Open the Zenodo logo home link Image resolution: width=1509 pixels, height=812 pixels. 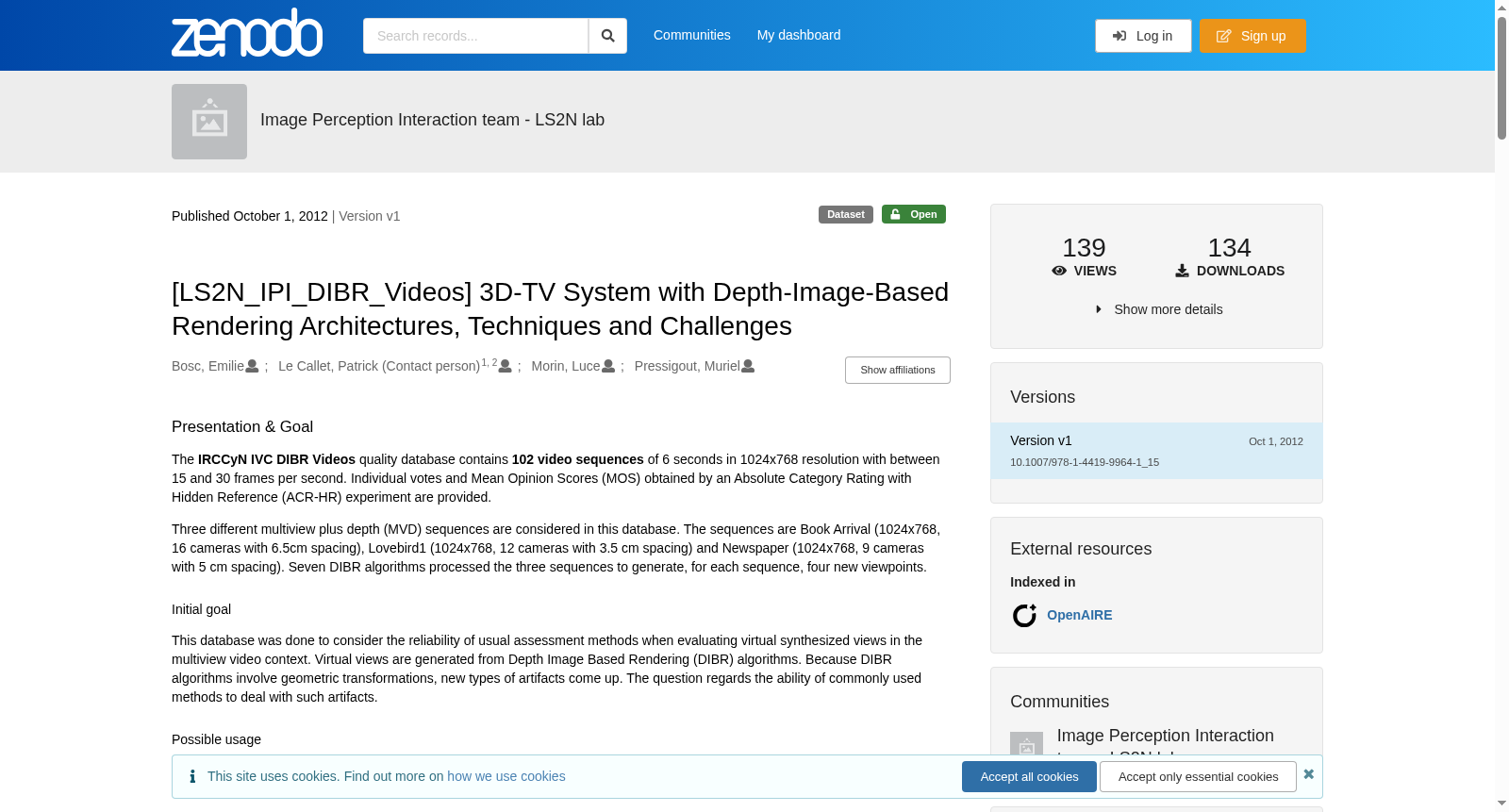point(247,33)
